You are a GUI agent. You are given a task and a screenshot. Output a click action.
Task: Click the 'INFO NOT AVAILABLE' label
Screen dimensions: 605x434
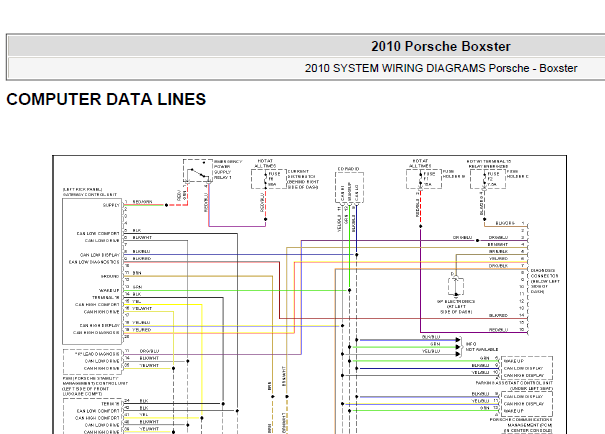click(482, 346)
